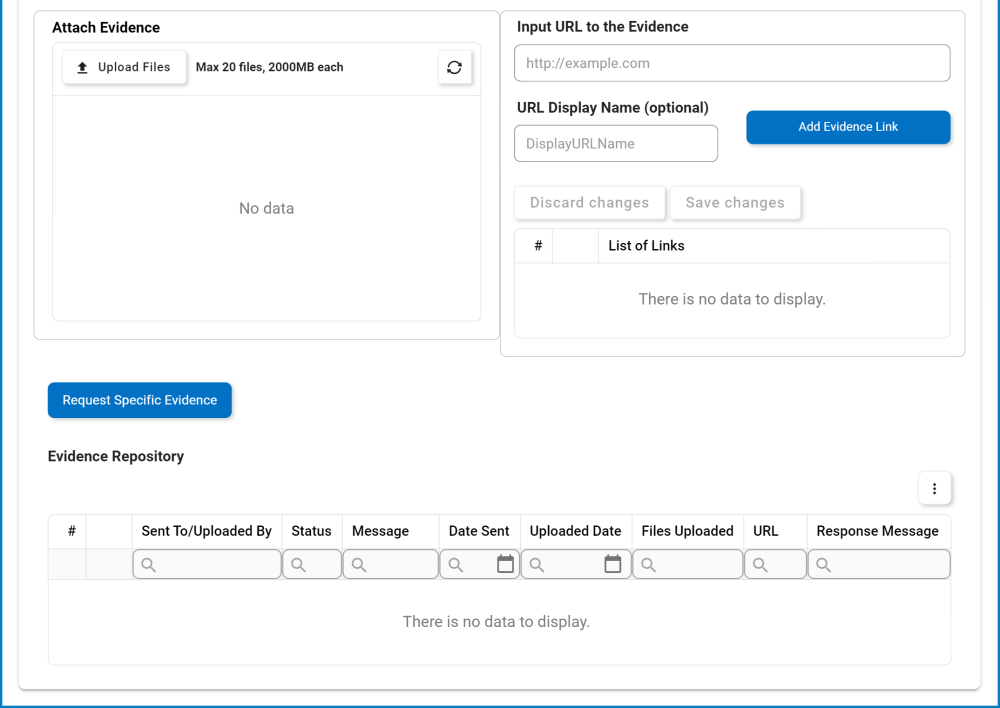Click the Status column header to sort
Viewport: 1000px width, 708px height.
pos(311,531)
